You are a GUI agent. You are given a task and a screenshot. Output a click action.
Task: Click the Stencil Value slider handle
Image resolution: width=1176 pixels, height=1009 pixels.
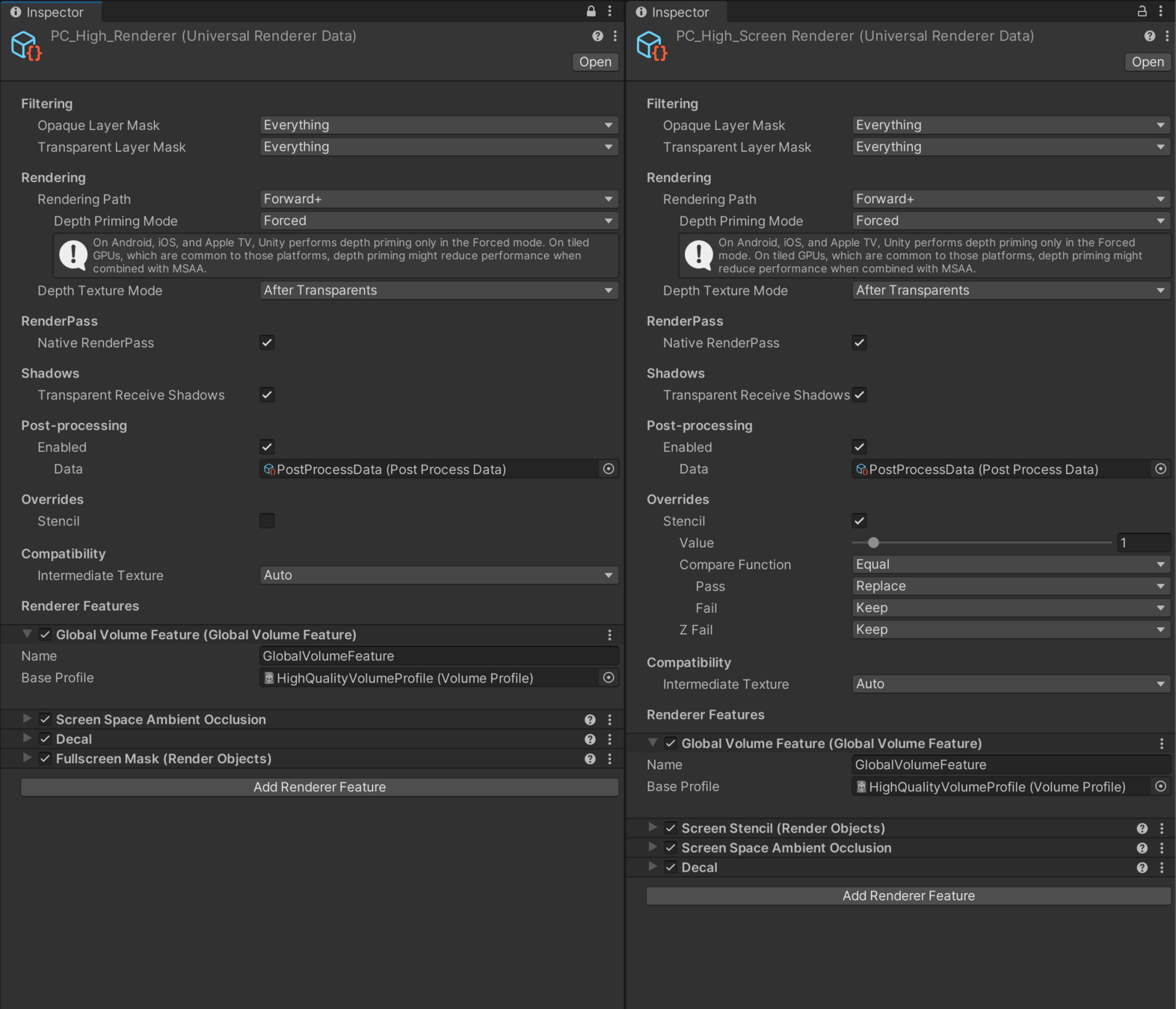point(873,543)
